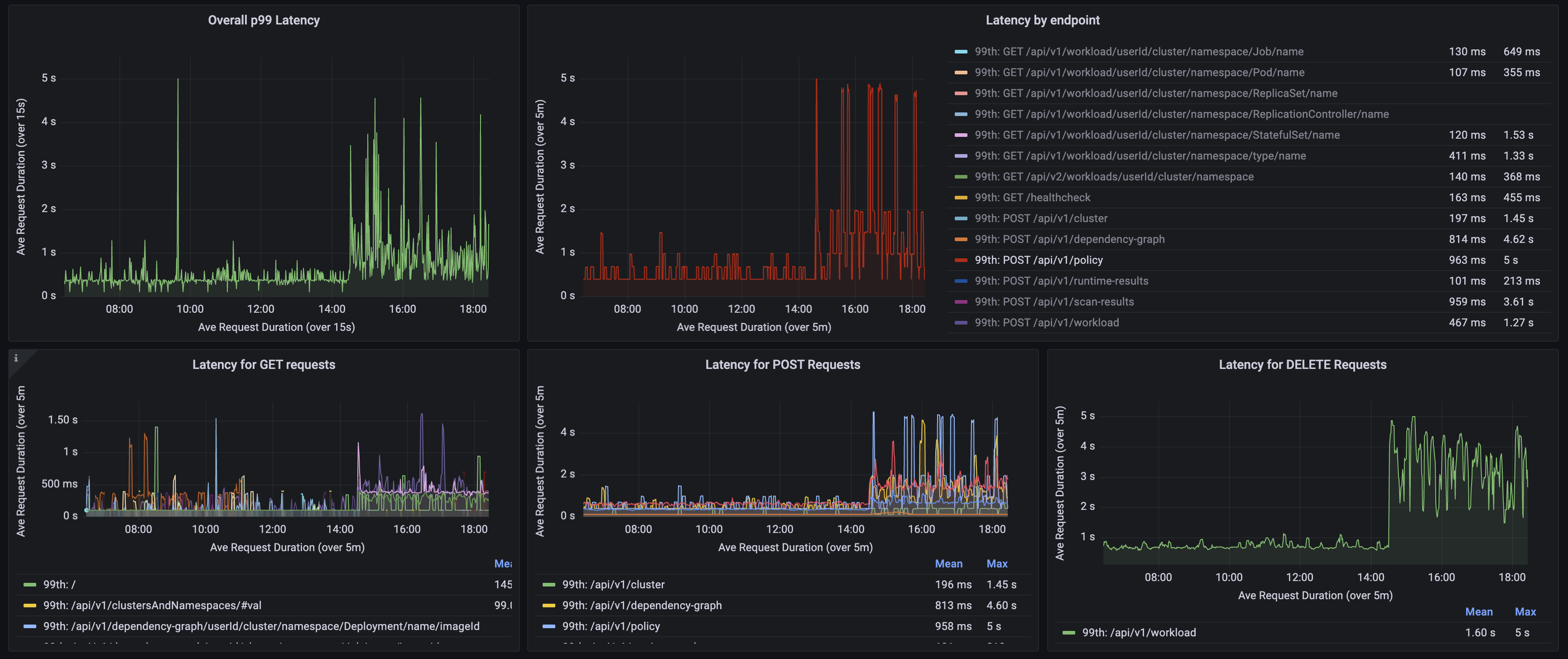Click the pink line icon beside the StatefulSet/name legend entry
This screenshot has width=1568, height=659.
point(961,135)
